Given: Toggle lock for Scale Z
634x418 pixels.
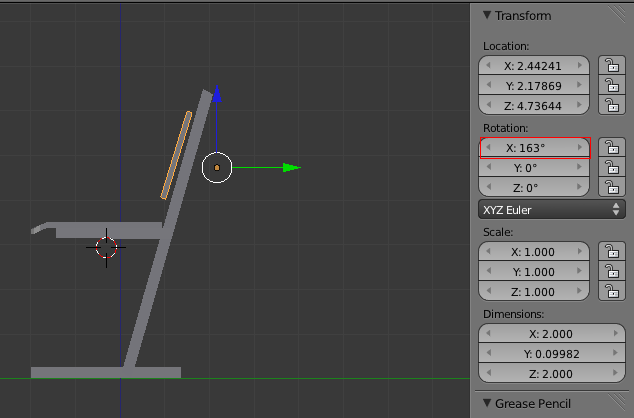Looking at the screenshot, I should (x=611, y=291).
